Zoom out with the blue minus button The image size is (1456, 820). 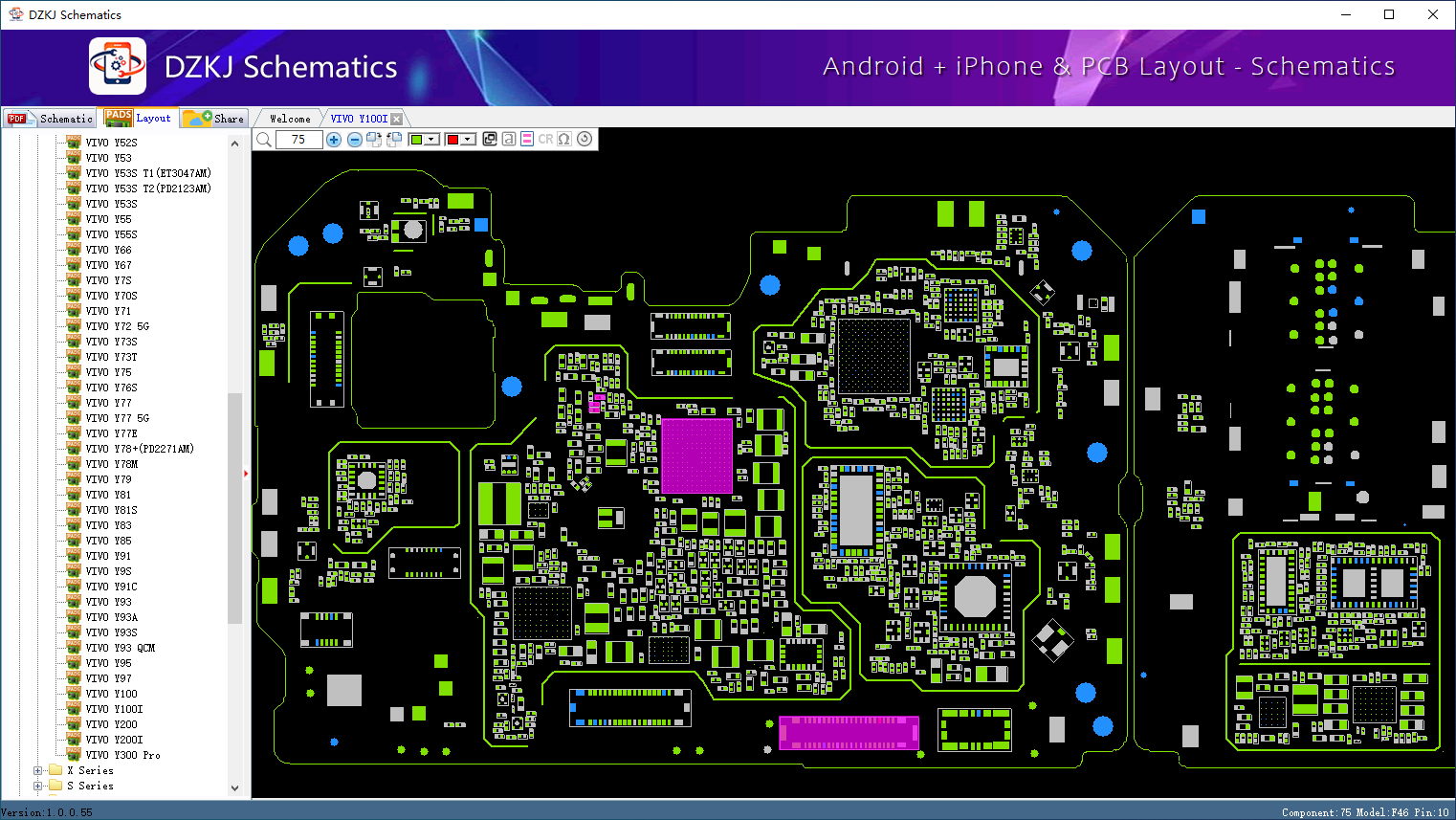[x=354, y=140]
